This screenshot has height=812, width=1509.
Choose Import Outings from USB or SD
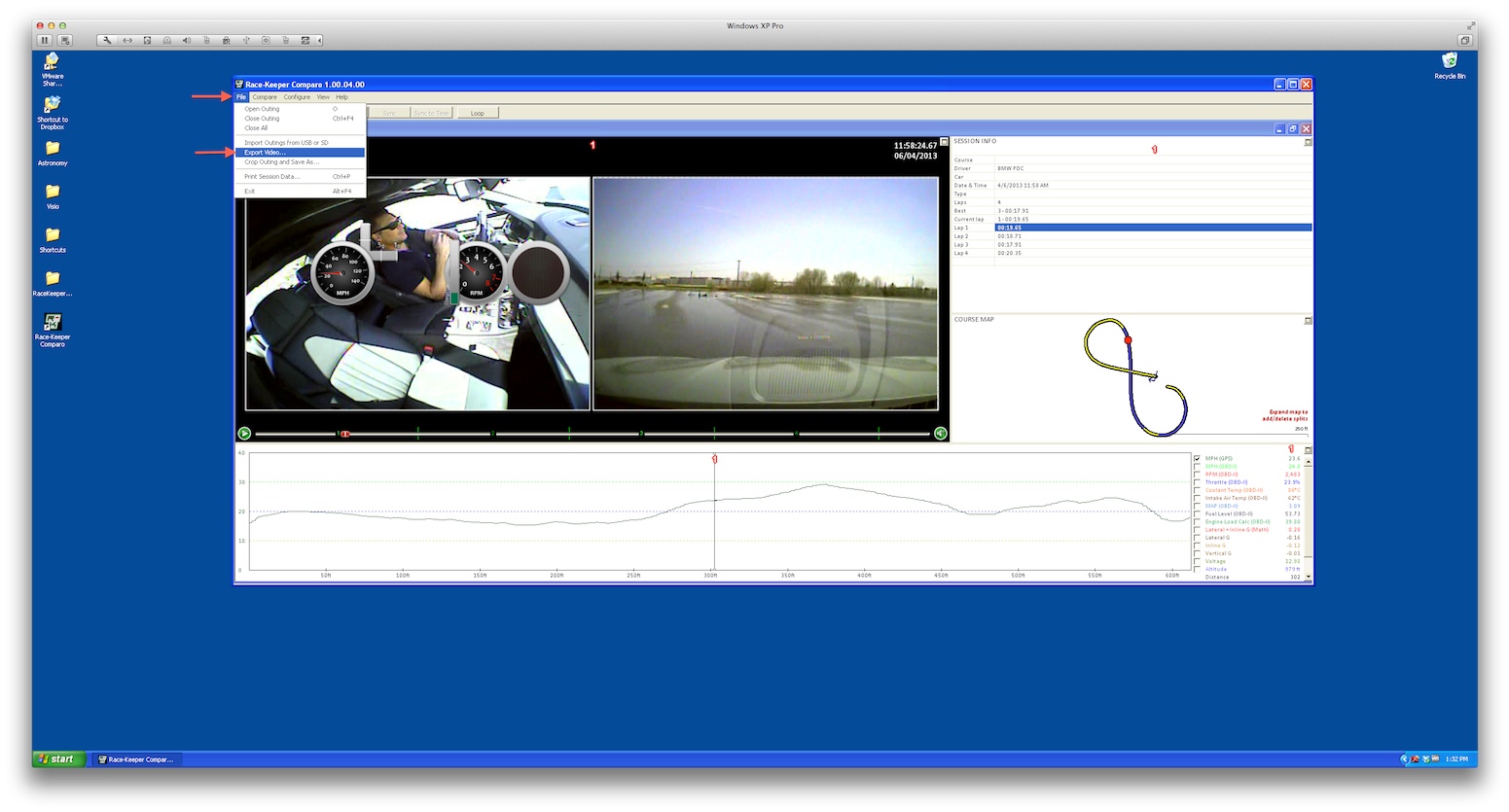tap(301, 143)
